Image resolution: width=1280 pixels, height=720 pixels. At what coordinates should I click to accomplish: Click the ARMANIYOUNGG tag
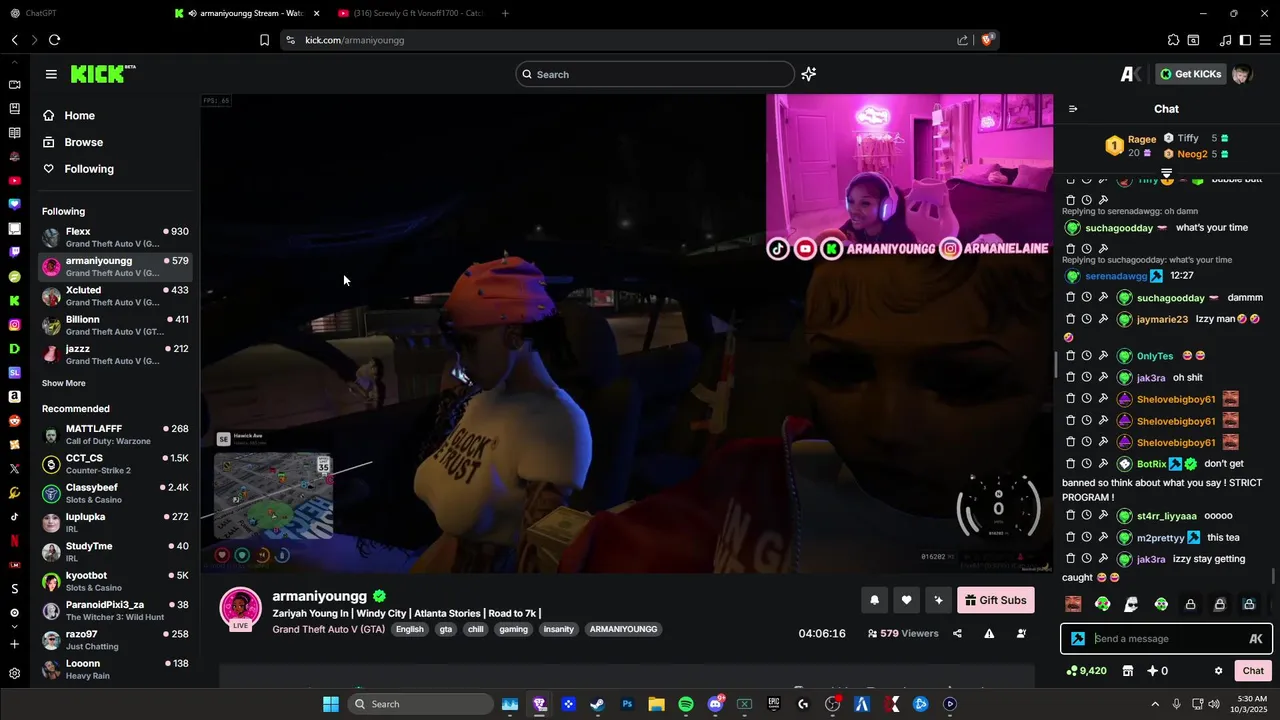(623, 629)
